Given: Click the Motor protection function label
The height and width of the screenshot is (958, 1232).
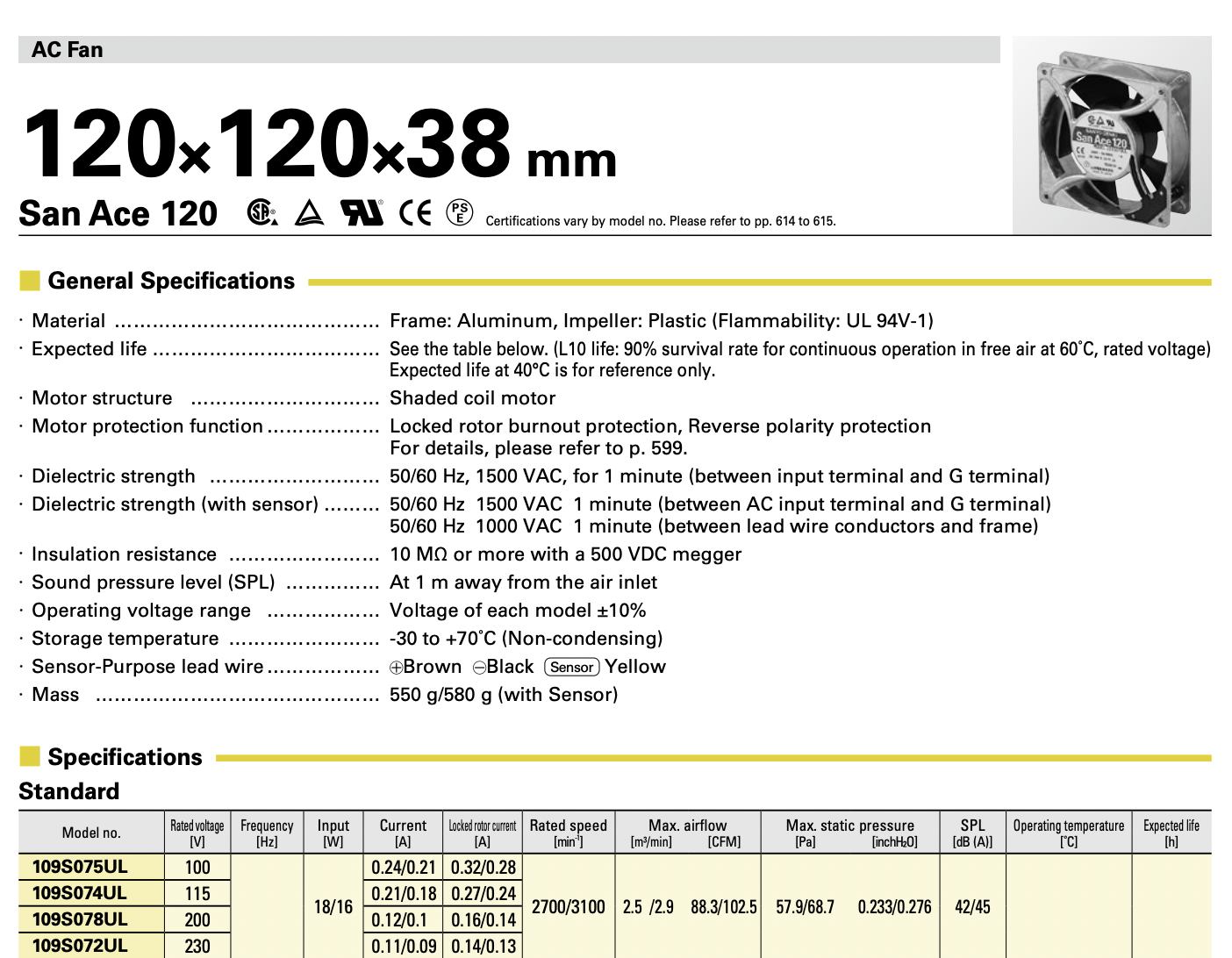Looking at the screenshot, I should point(147,426).
